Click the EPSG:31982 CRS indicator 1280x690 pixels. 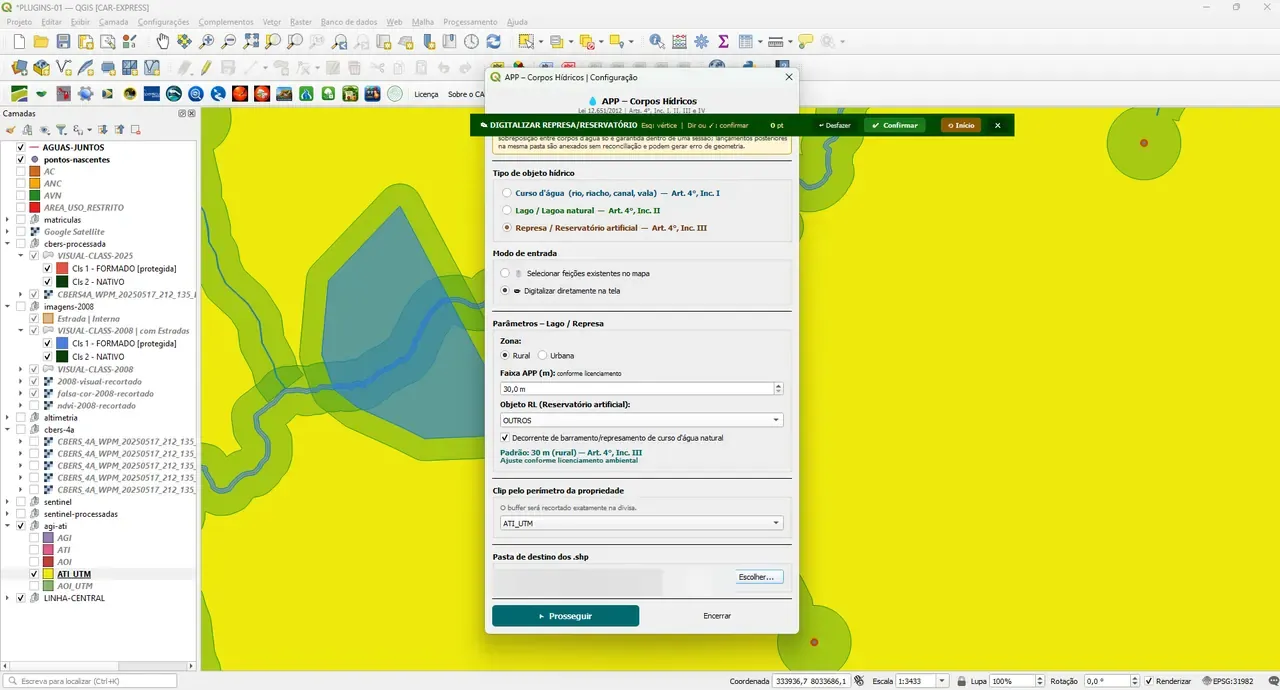click(1227, 681)
